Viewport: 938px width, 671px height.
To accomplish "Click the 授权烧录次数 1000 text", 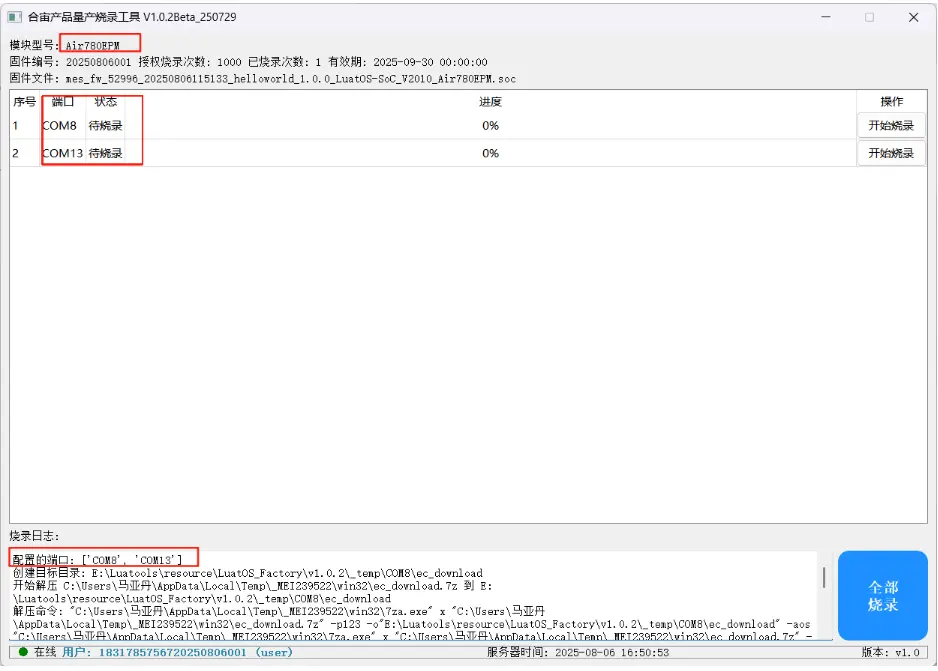I will [190, 62].
